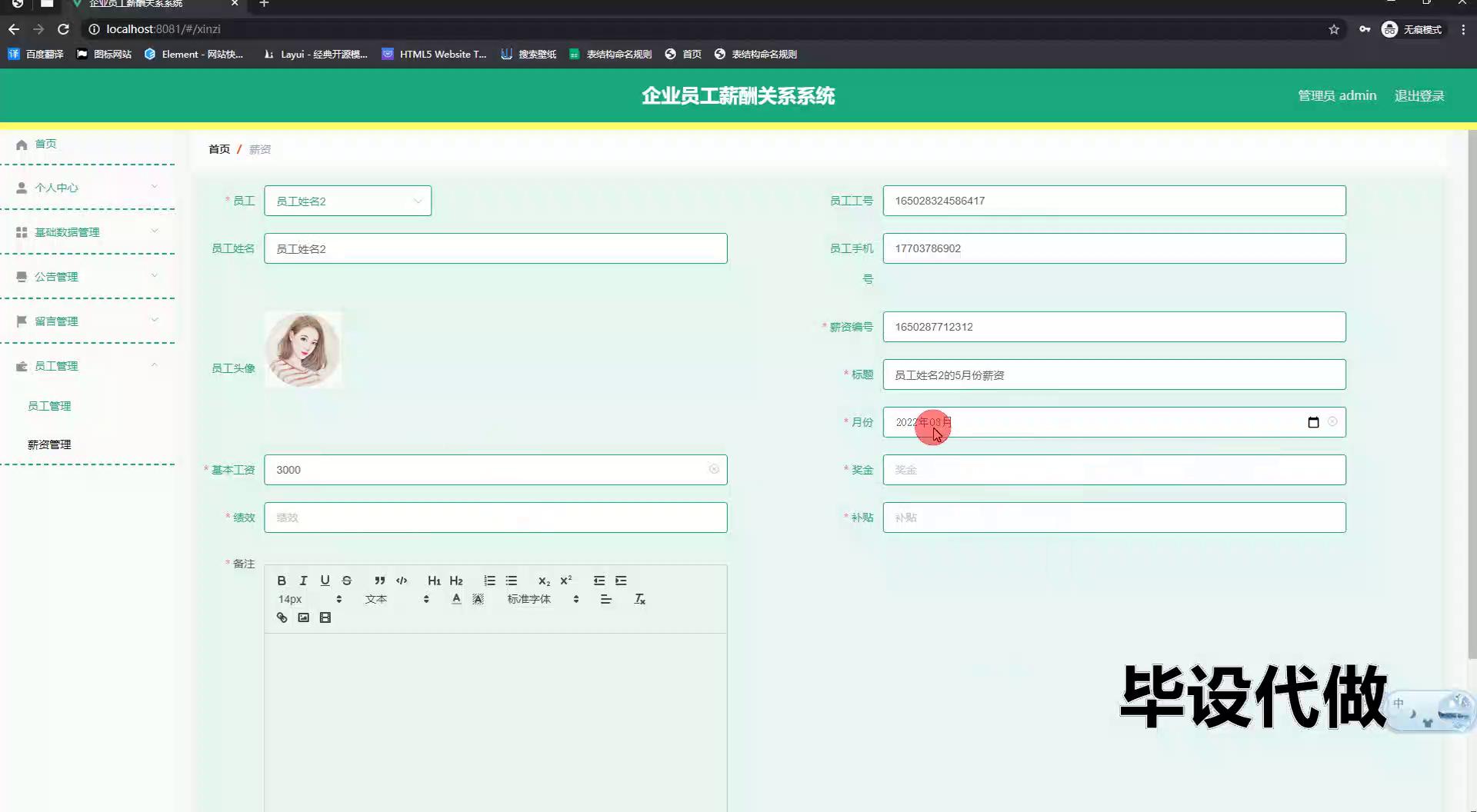Open the text color picker
Viewport: 1477px width, 812px height.
tap(456, 599)
